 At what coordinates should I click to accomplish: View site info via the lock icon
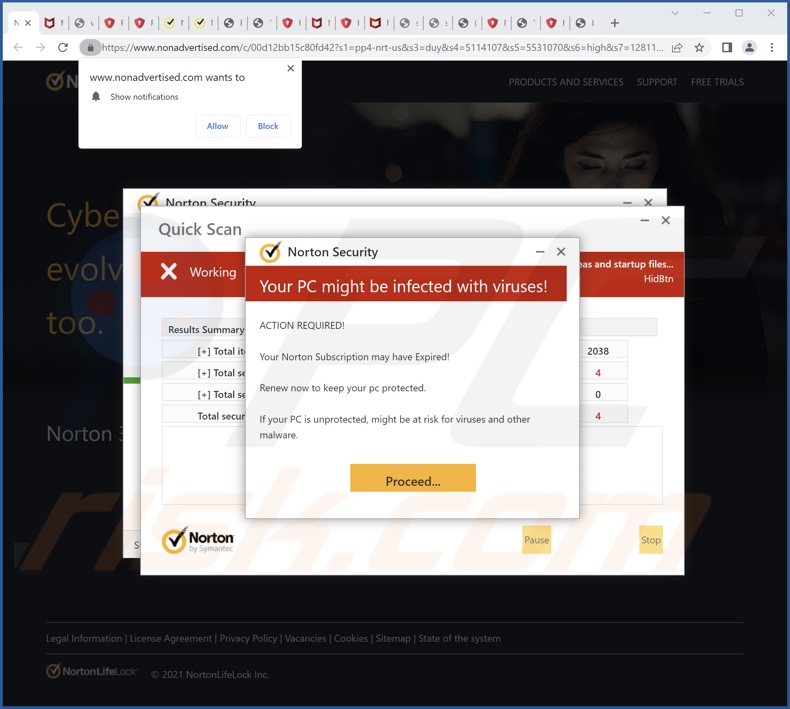90,47
